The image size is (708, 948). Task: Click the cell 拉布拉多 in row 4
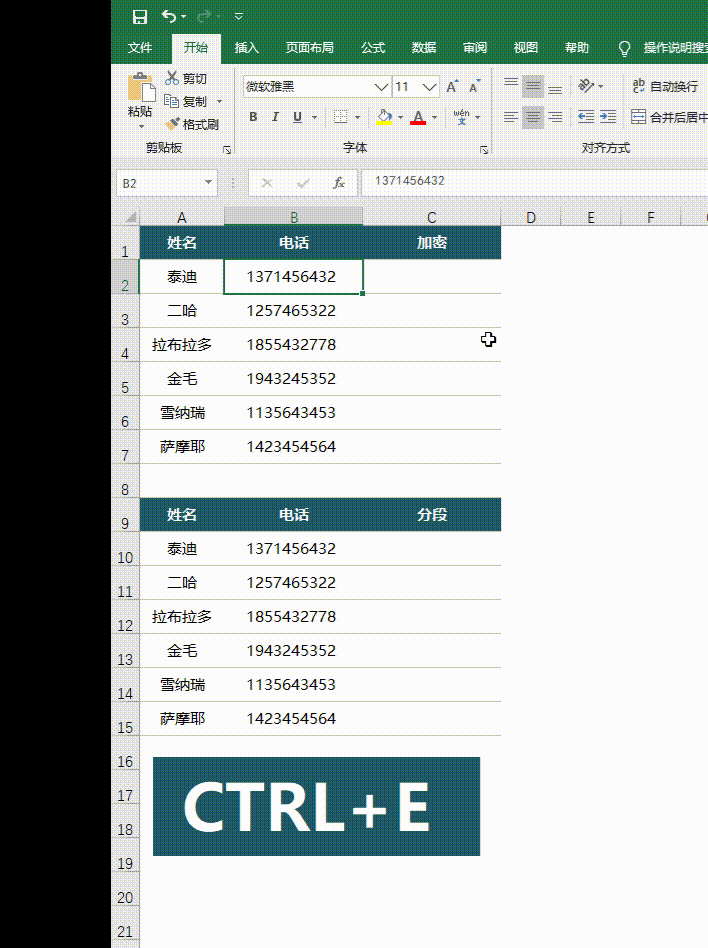182,345
